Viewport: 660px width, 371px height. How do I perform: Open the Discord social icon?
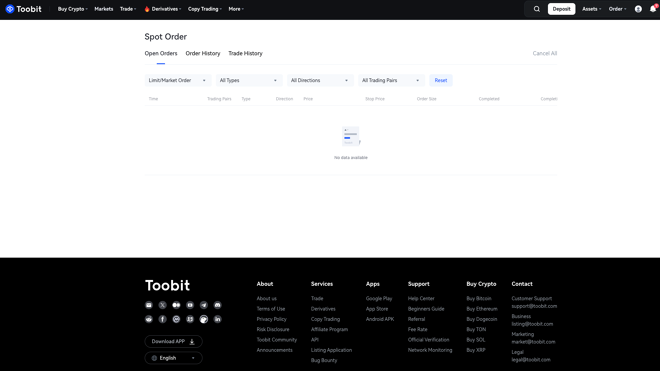(x=218, y=305)
